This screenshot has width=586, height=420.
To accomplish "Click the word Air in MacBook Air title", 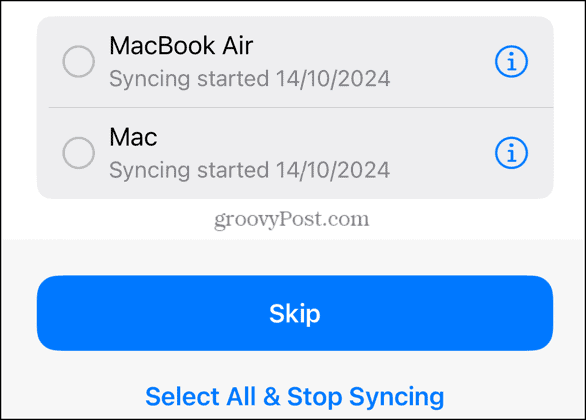I will click(x=238, y=46).
